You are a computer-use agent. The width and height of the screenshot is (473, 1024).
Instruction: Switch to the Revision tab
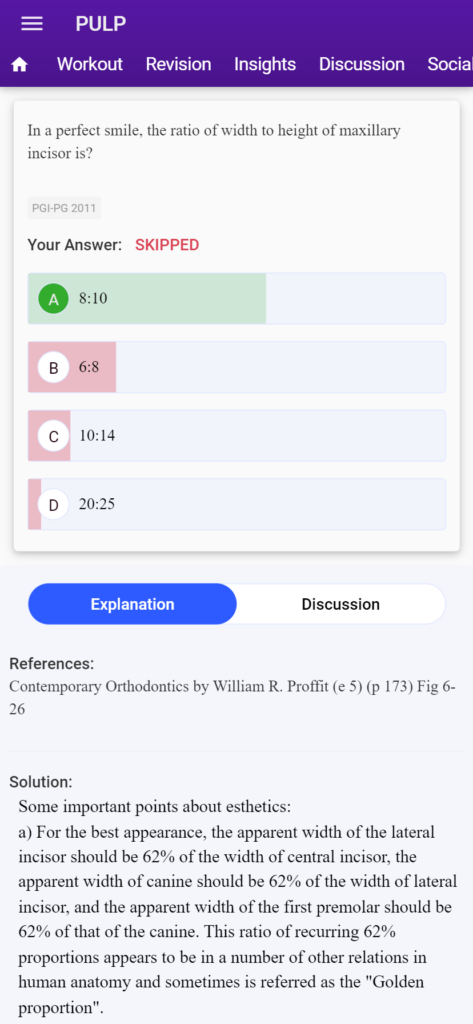pyautogui.click(x=178, y=64)
